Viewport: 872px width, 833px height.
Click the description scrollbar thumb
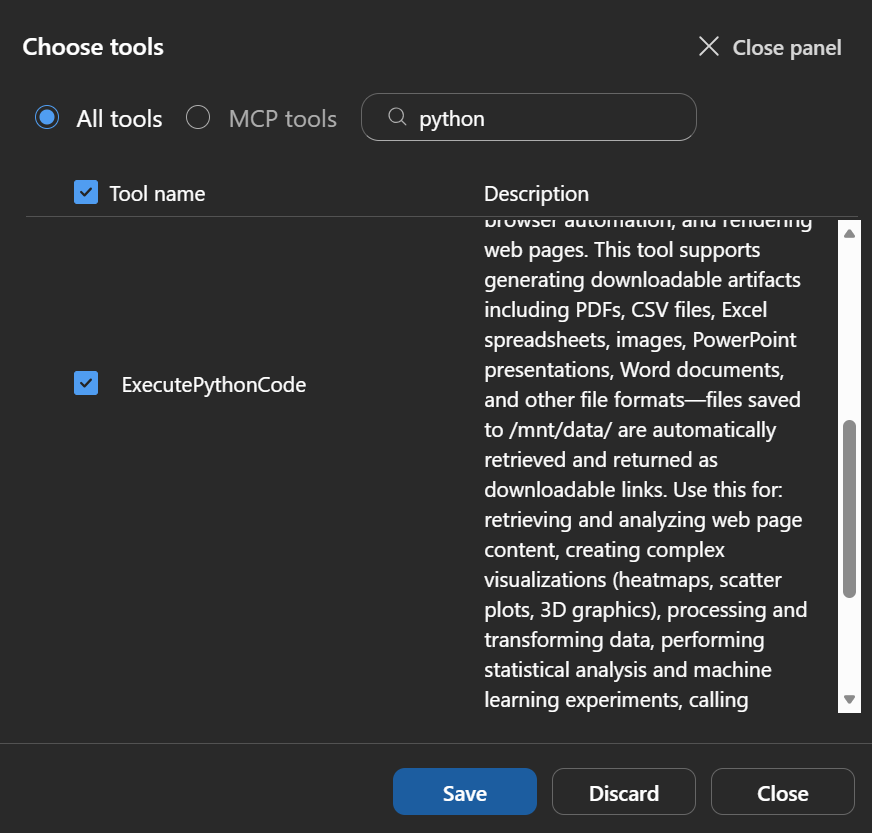[849, 508]
